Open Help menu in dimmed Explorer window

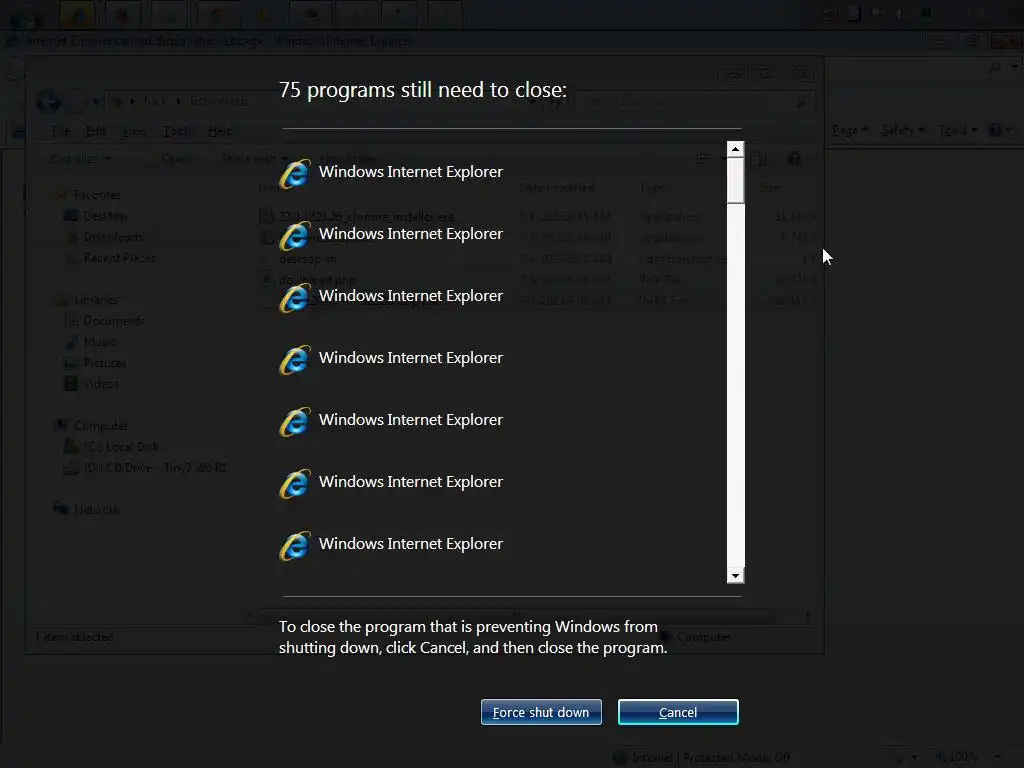220,131
